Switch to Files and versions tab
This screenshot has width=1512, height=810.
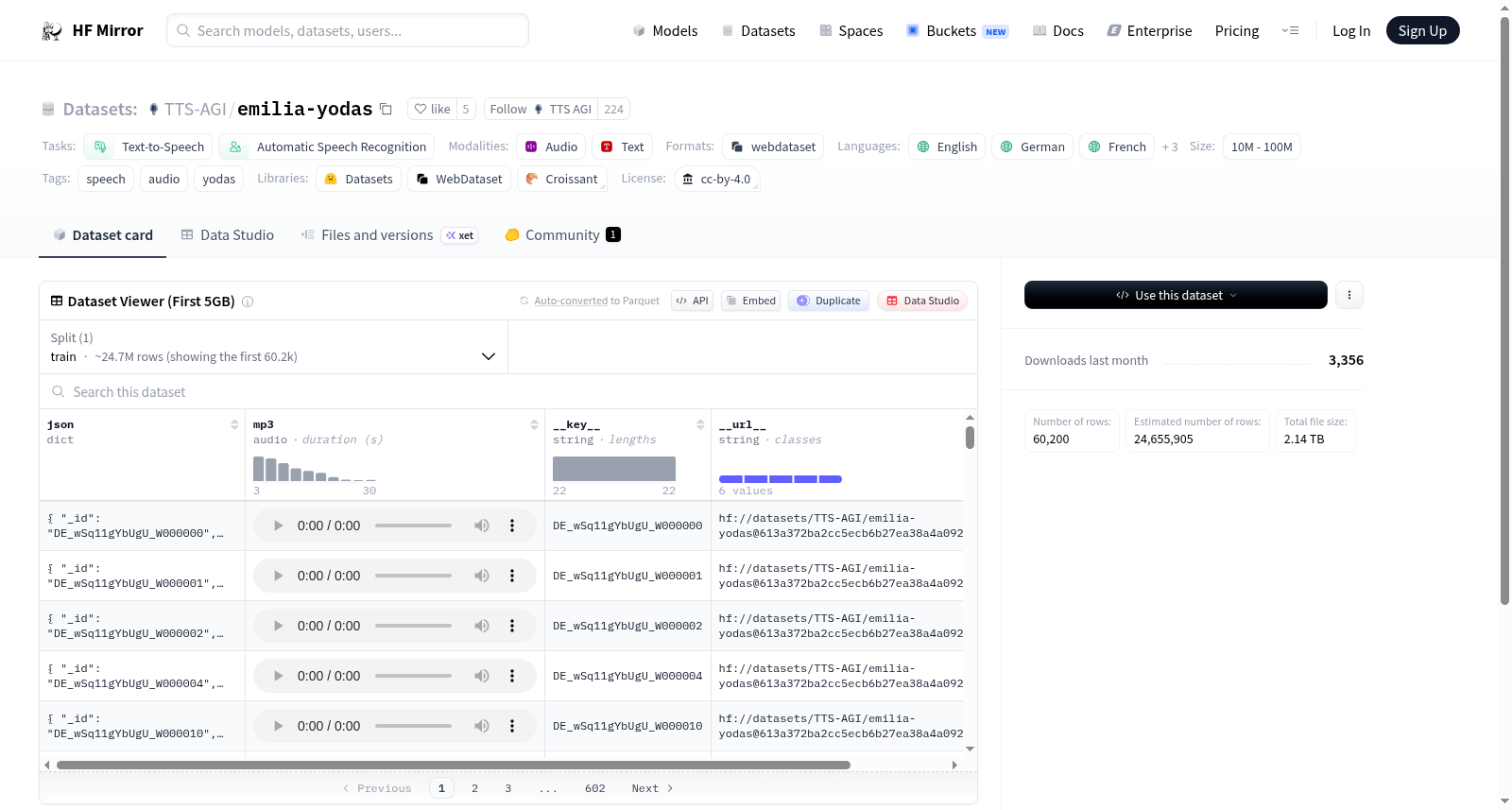pos(389,235)
